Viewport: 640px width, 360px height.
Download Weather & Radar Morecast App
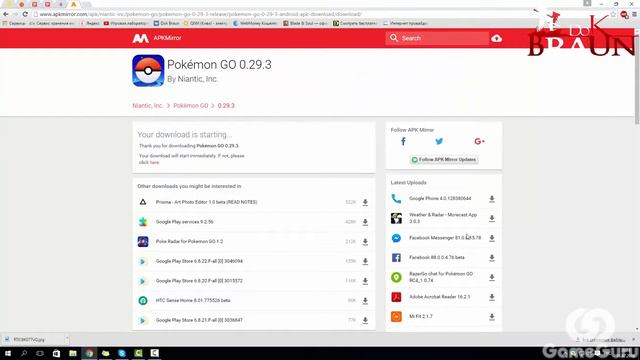pos(492,218)
